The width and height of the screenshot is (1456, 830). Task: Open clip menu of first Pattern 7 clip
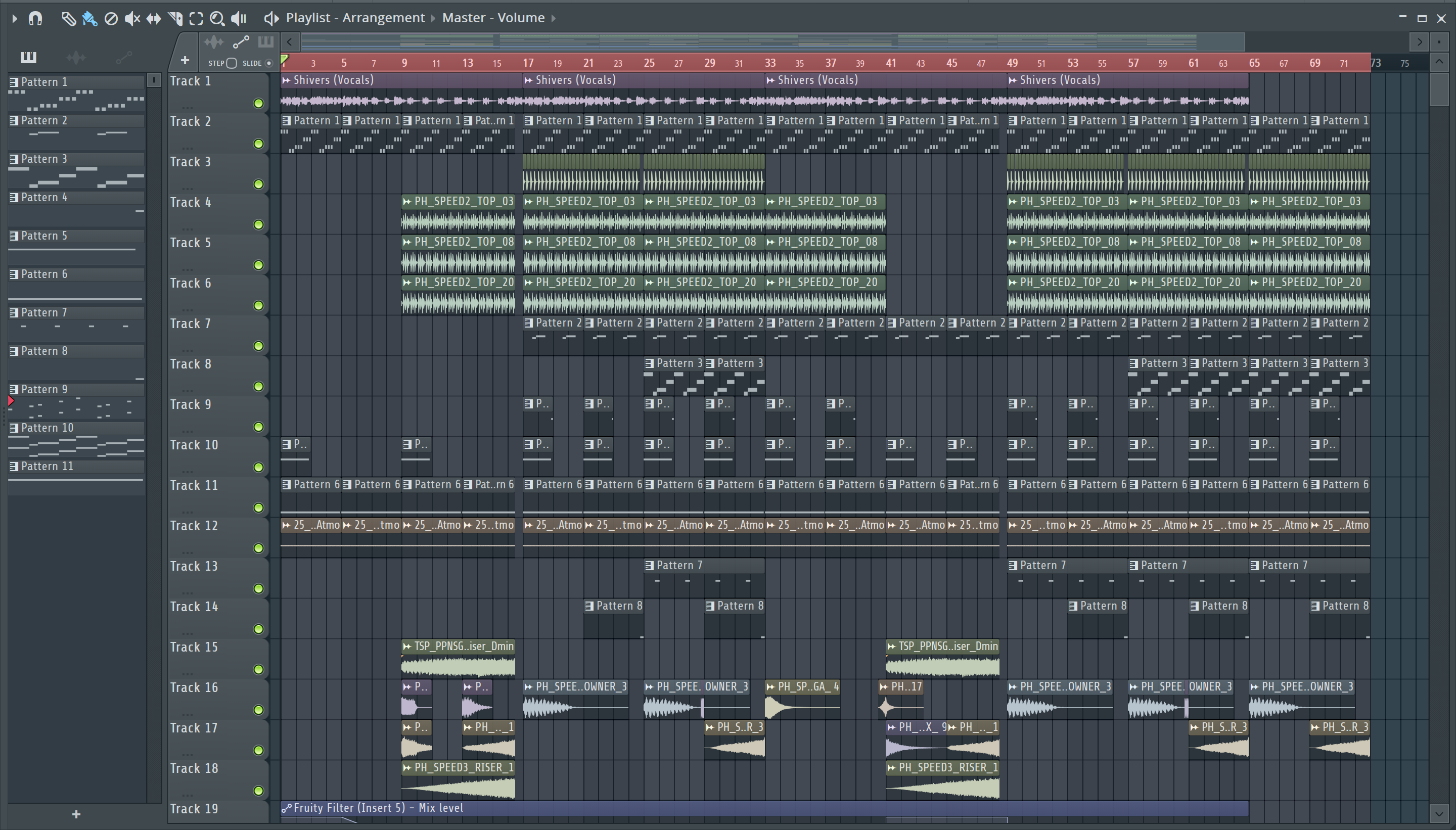click(649, 566)
